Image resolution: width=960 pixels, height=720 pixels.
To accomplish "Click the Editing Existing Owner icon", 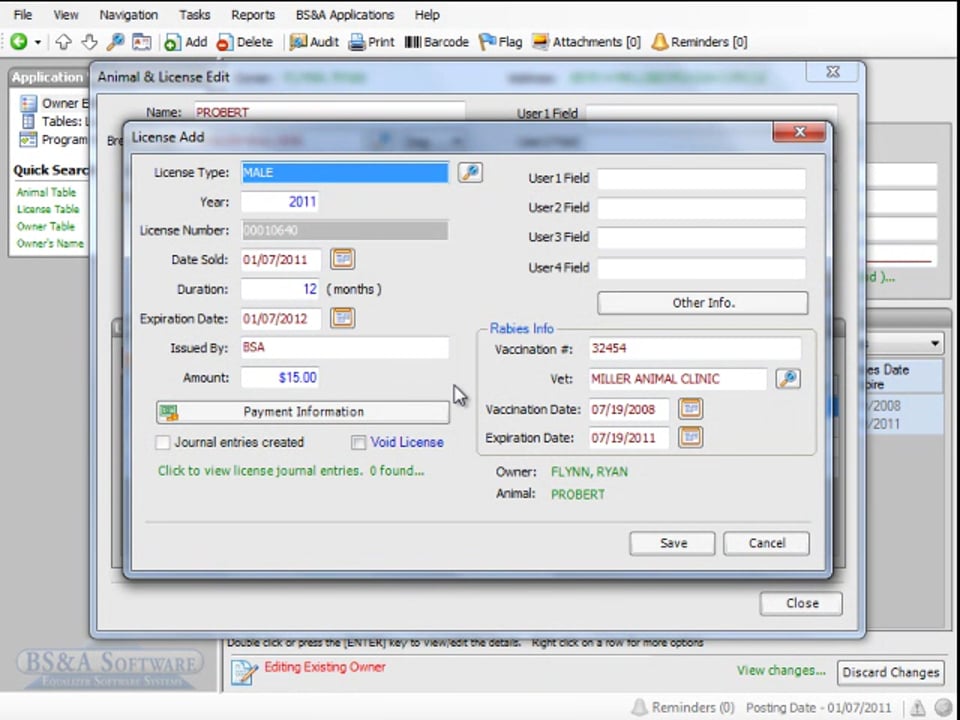I will [x=245, y=672].
